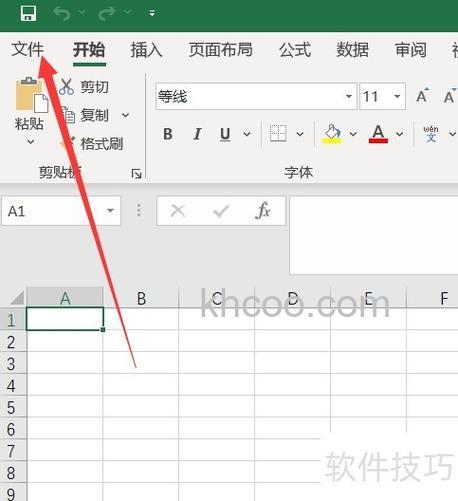Click the Select All corner triangle

click(x=17, y=298)
